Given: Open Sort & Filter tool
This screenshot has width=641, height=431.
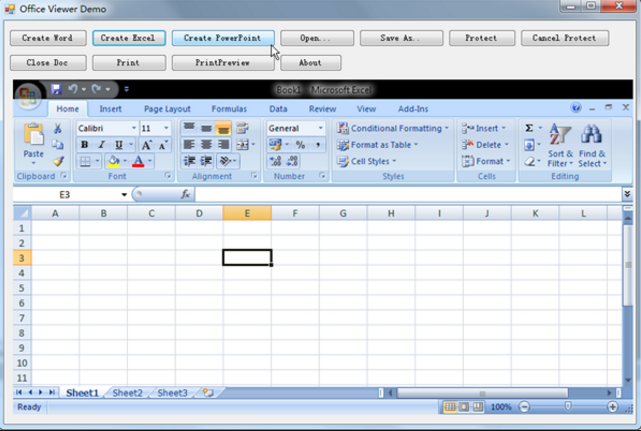Looking at the screenshot, I should (x=560, y=146).
